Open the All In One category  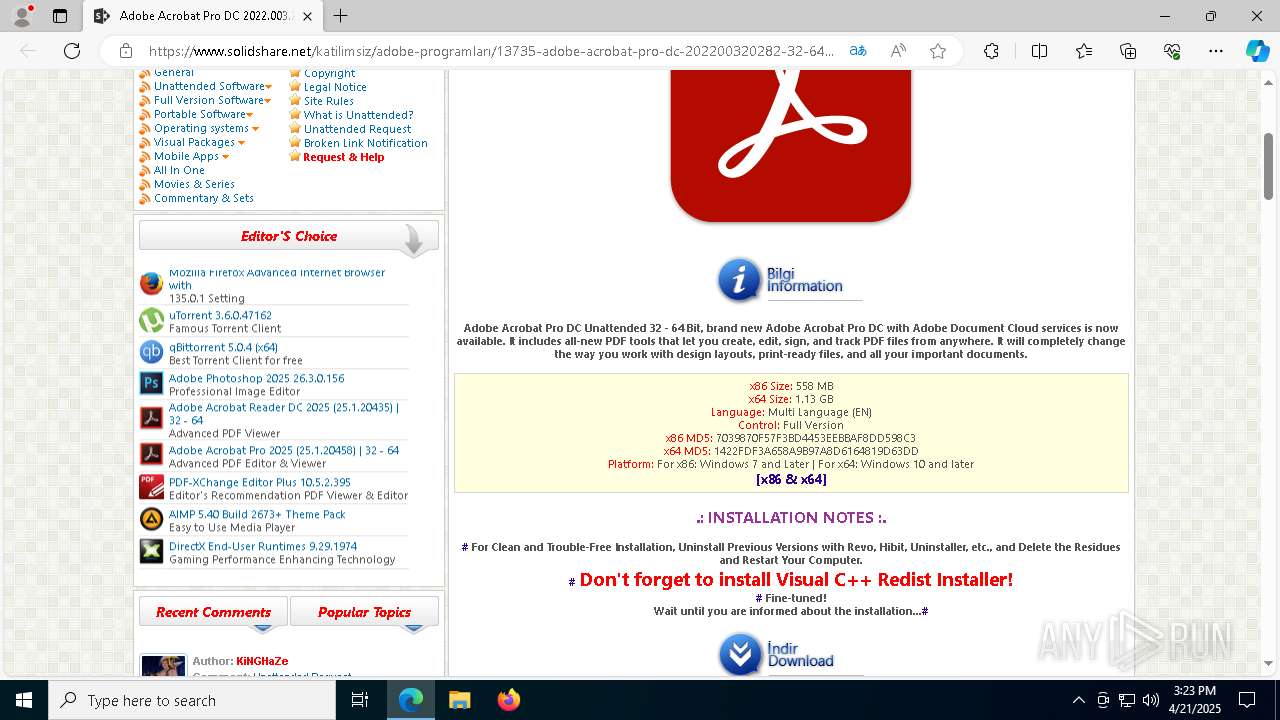coord(179,171)
